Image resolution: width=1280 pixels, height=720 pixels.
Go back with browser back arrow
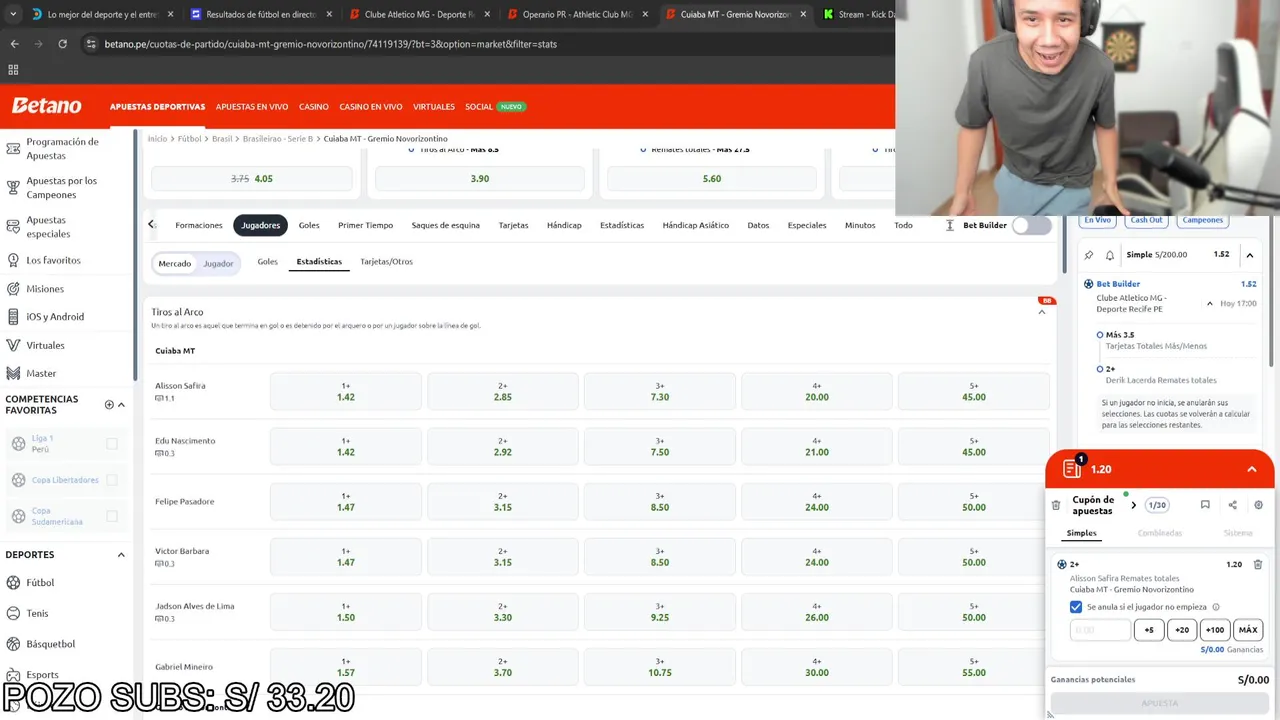(14, 44)
